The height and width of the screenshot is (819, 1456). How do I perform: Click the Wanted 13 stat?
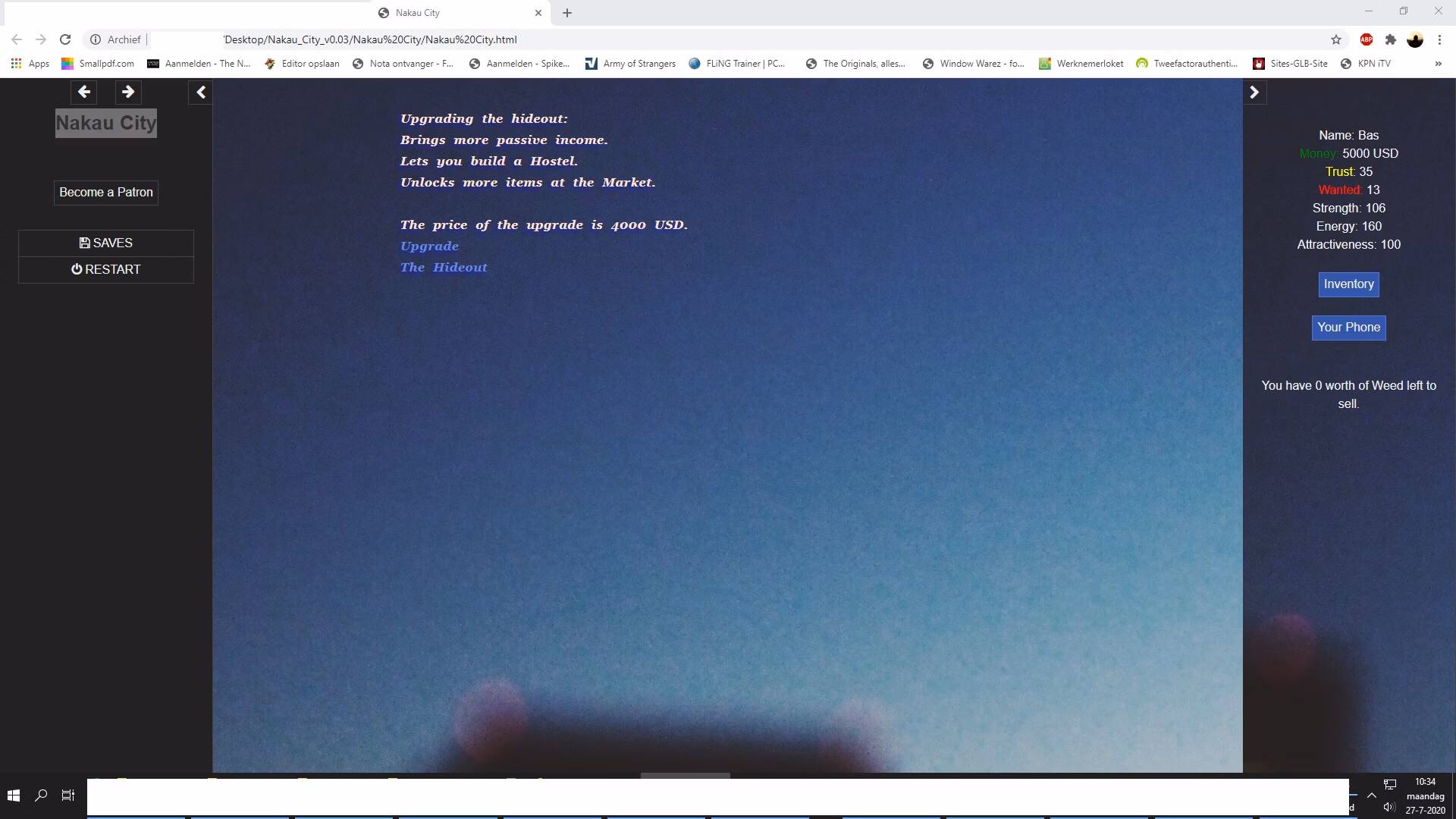point(1348,190)
